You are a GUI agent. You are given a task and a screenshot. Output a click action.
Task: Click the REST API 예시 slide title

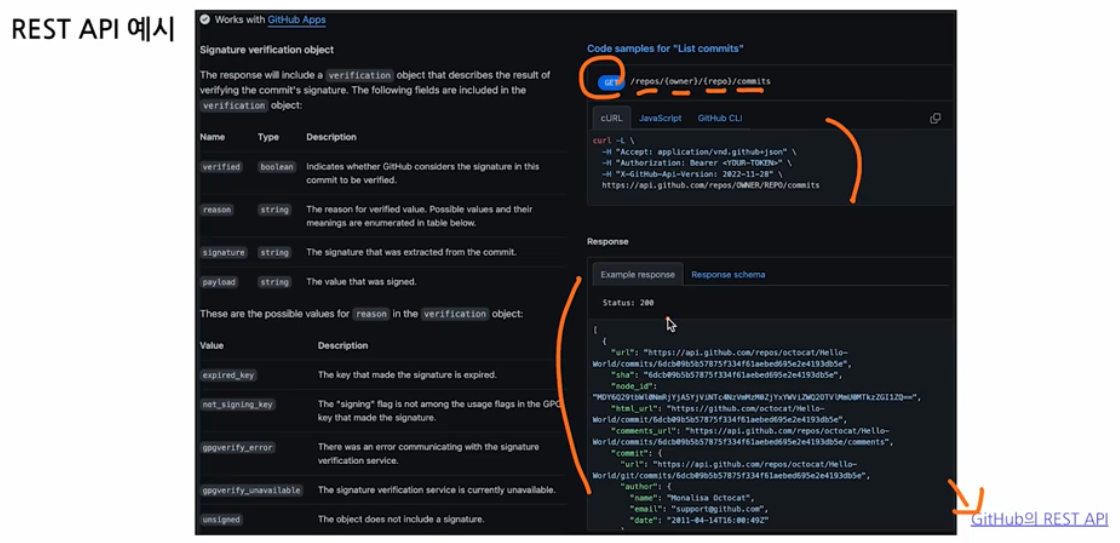pyautogui.click(x=93, y=31)
